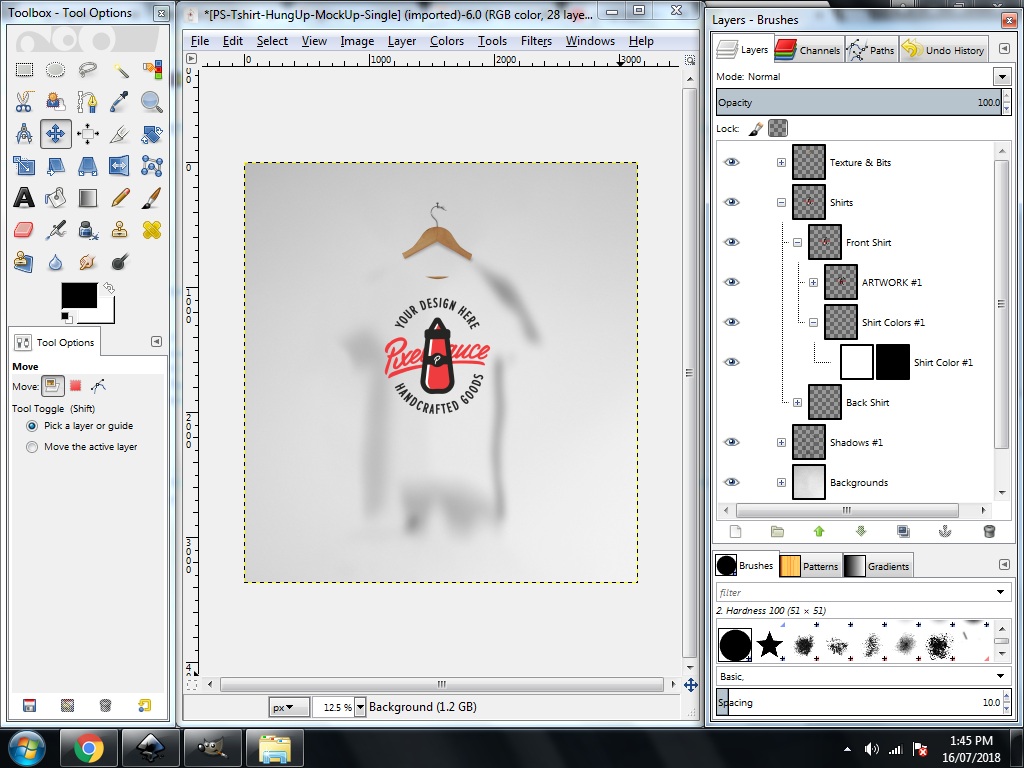Select the Paintbrush tool
The image size is (1024, 768).
151,198
